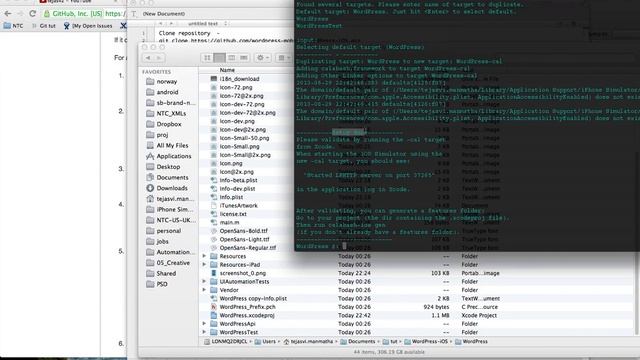Click Documents in Finder path bar
Image resolution: width=640 pixels, height=360 pixels.
point(358,342)
